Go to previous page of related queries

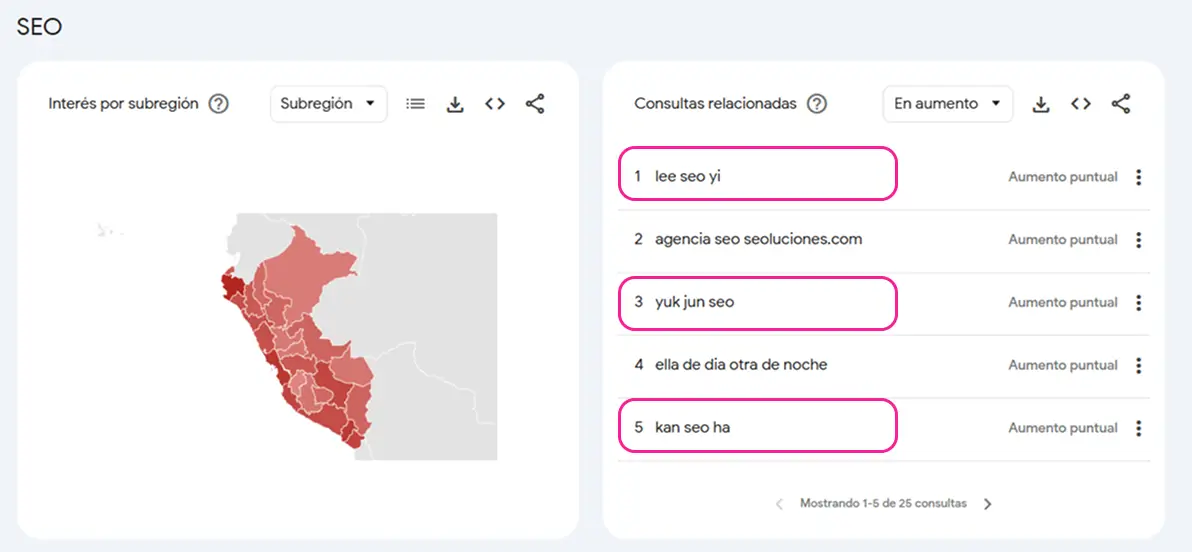coord(779,504)
